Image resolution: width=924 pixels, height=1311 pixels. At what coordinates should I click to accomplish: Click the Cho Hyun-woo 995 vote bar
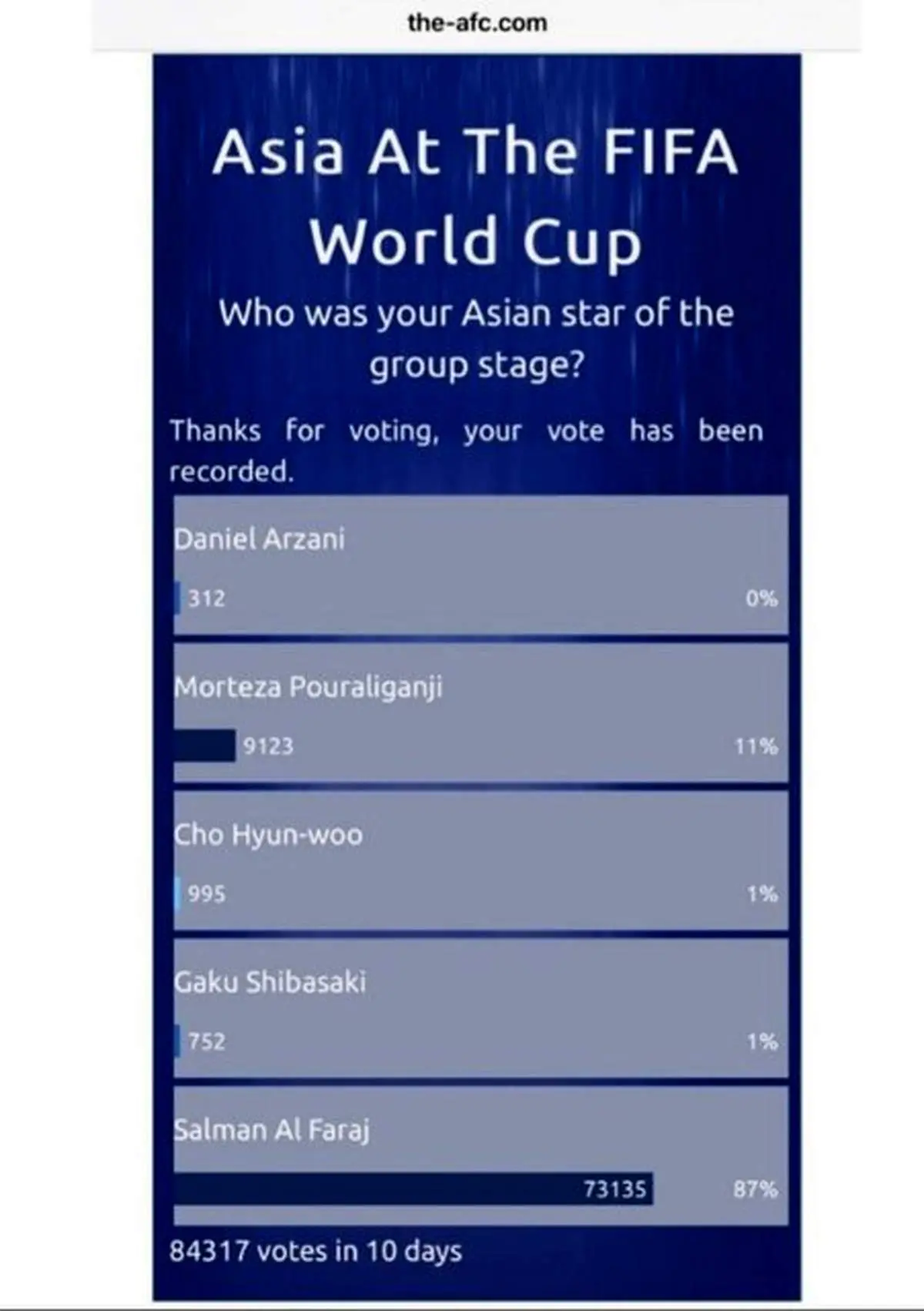[x=178, y=894]
